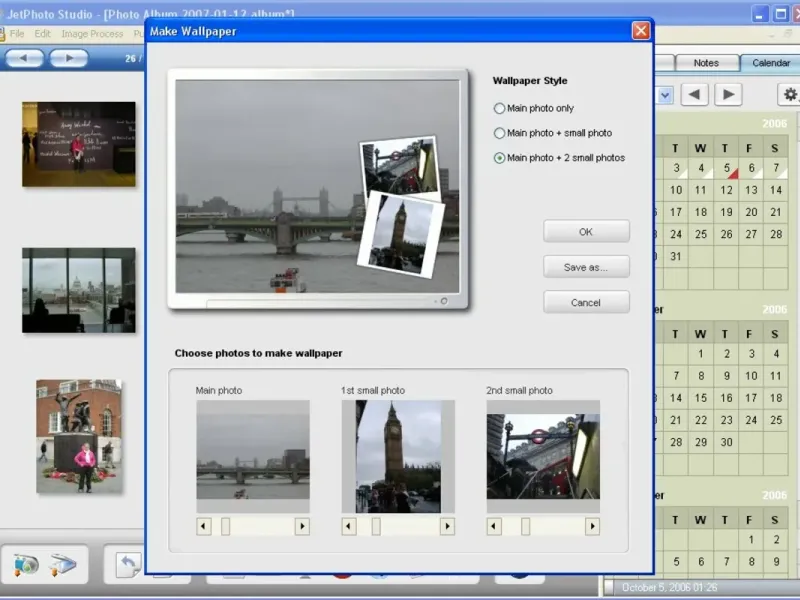The image size is (800, 600).
Task: Choose "Main photo + small photo" style
Action: click(x=500, y=133)
